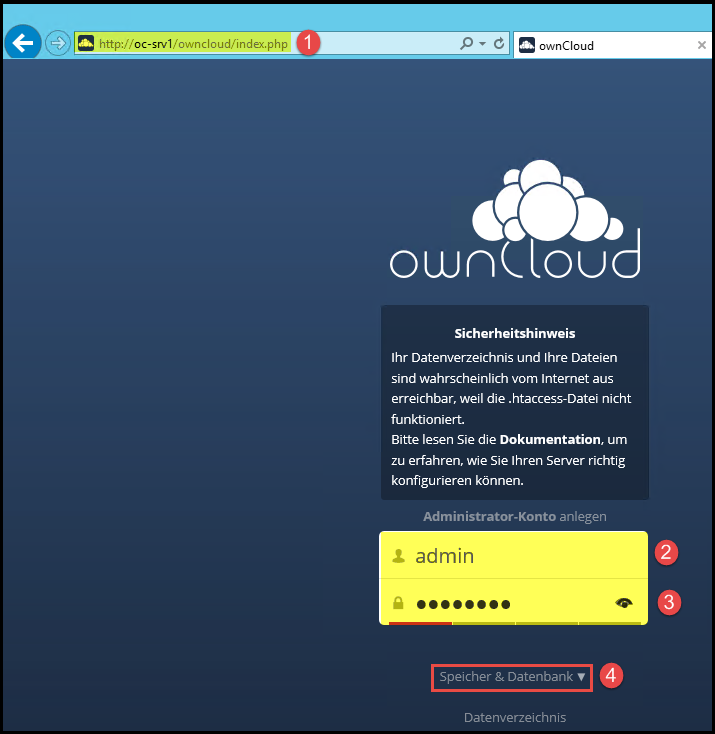Click the Datenverzeichnis label

click(514, 717)
